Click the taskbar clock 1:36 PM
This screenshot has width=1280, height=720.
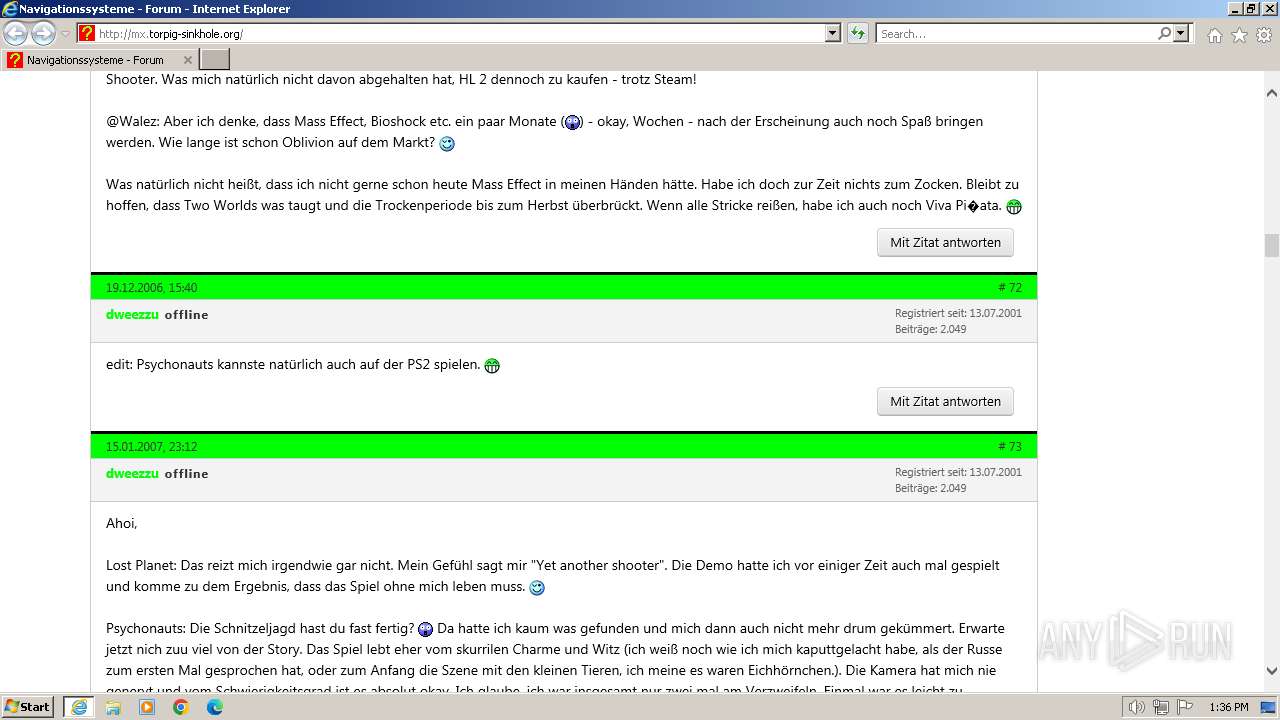(1228, 707)
